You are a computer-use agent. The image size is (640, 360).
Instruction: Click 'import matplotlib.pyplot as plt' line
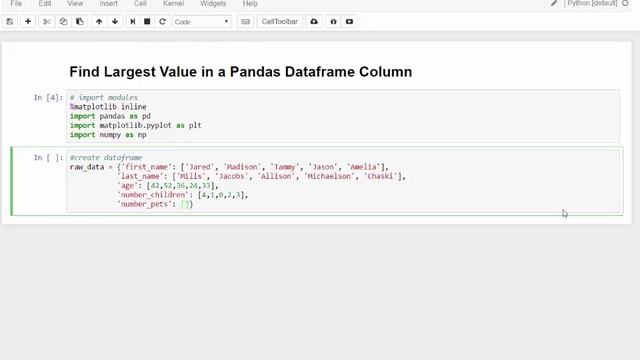click(136, 126)
